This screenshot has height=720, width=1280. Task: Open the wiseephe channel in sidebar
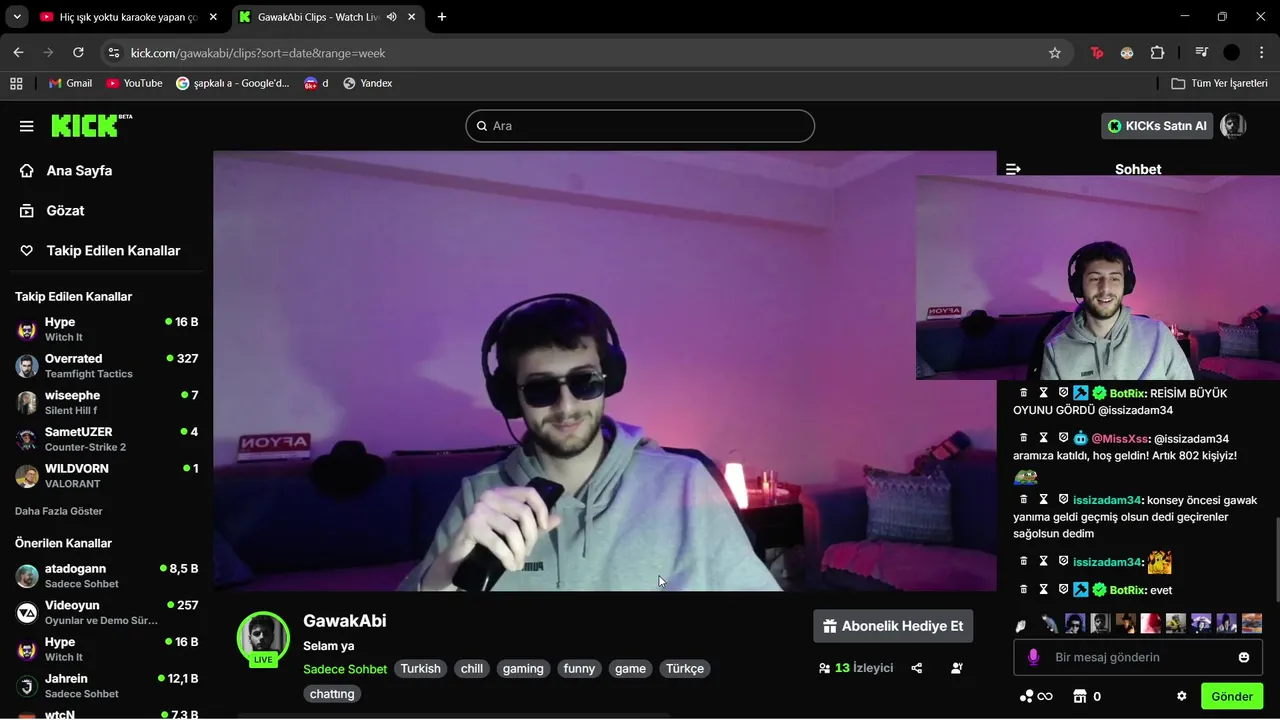(x=106, y=402)
